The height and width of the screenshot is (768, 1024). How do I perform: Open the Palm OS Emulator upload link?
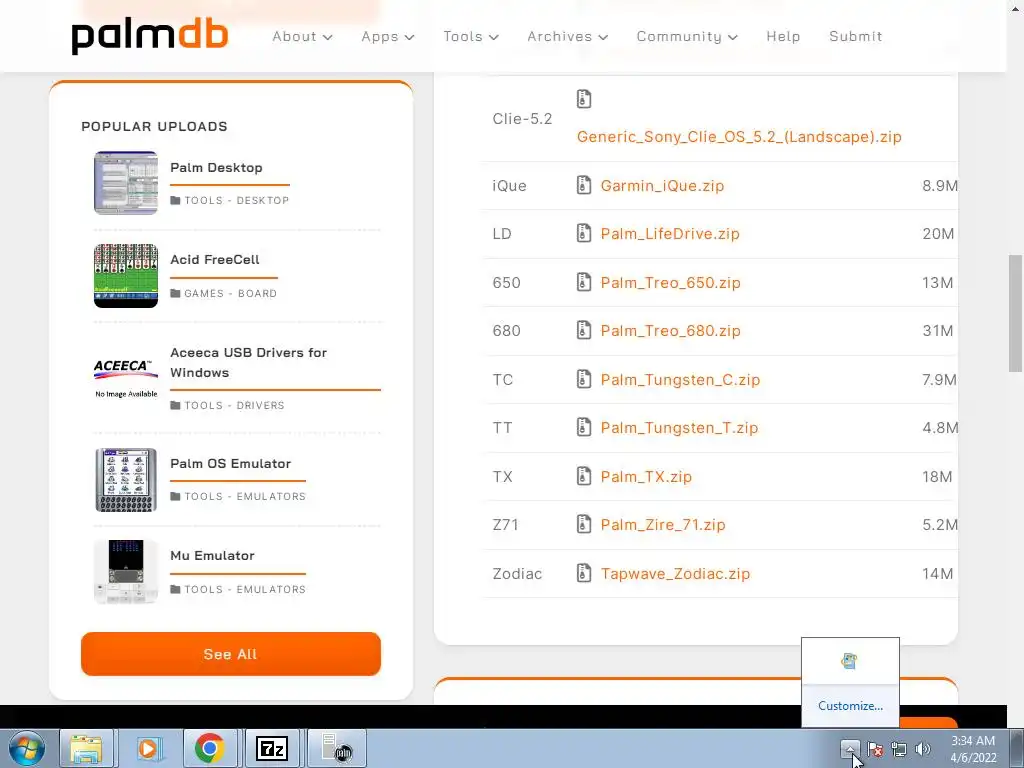tap(231, 463)
